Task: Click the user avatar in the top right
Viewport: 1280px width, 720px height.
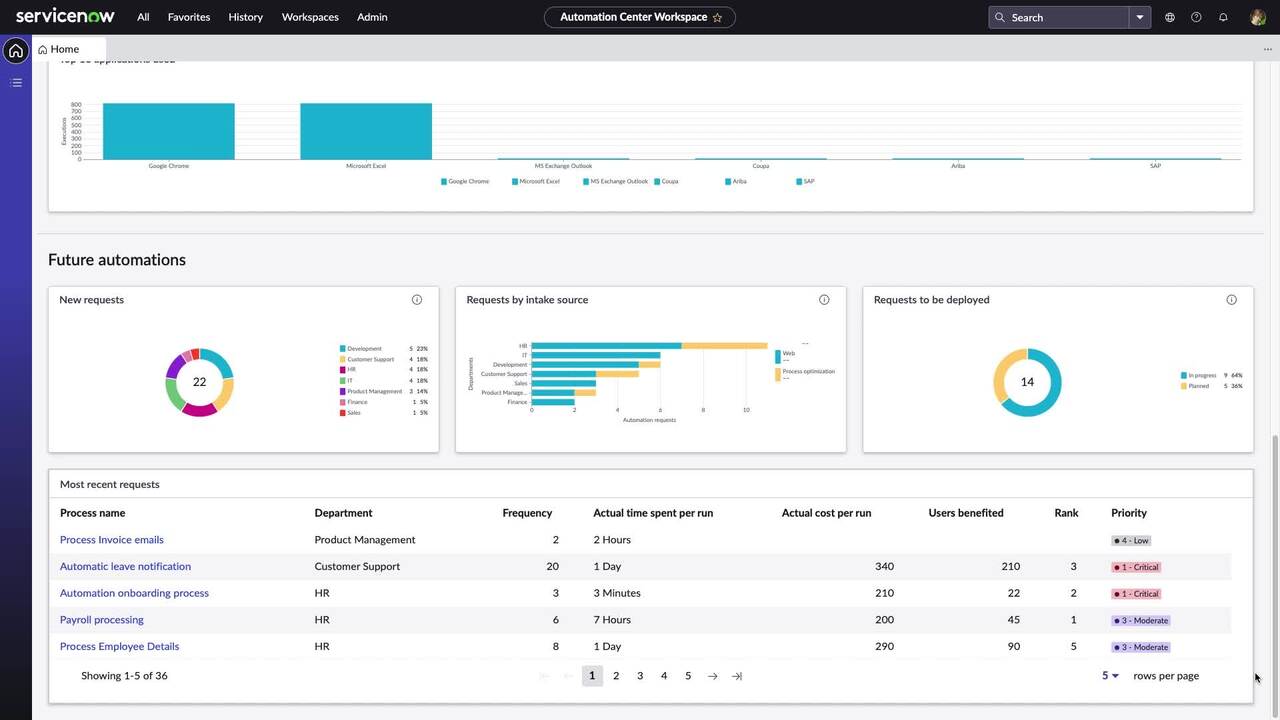Action: [x=1256, y=17]
